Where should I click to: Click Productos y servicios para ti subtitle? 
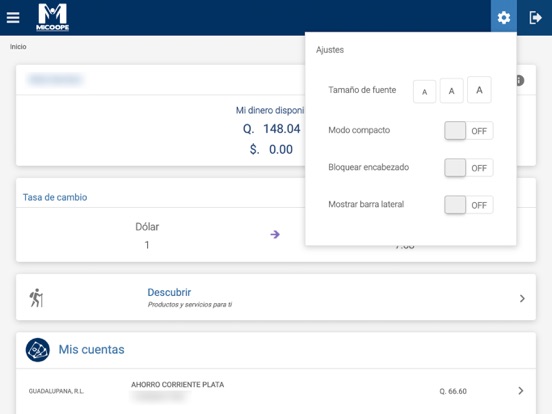tap(190, 305)
